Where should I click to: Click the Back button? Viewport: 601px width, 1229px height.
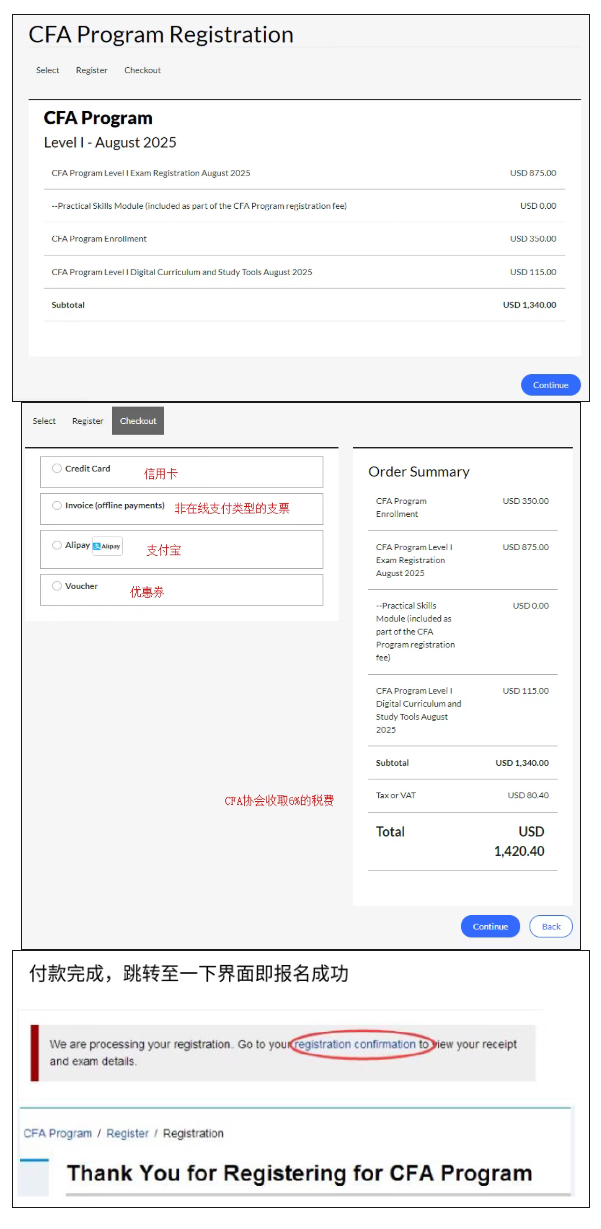tap(551, 926)
